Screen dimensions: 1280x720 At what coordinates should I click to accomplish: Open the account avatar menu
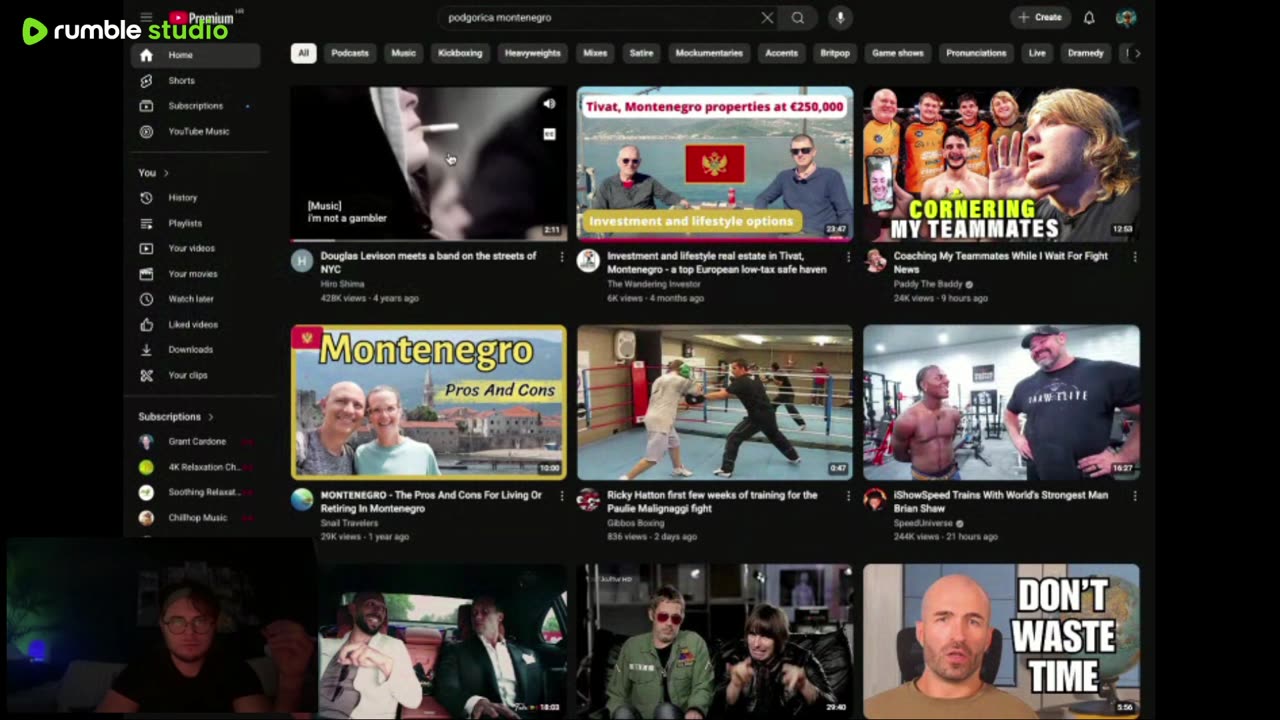1126,17
